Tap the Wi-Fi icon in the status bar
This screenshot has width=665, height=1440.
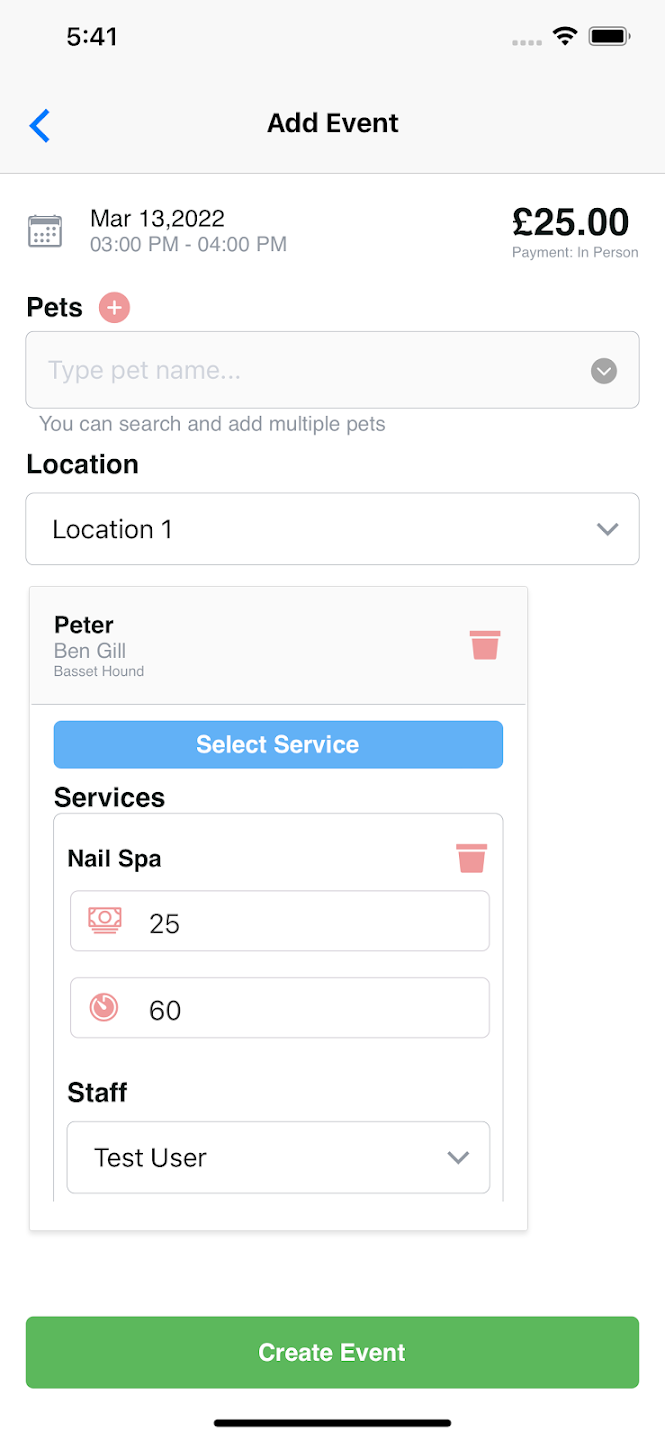(x=564, y=35)
